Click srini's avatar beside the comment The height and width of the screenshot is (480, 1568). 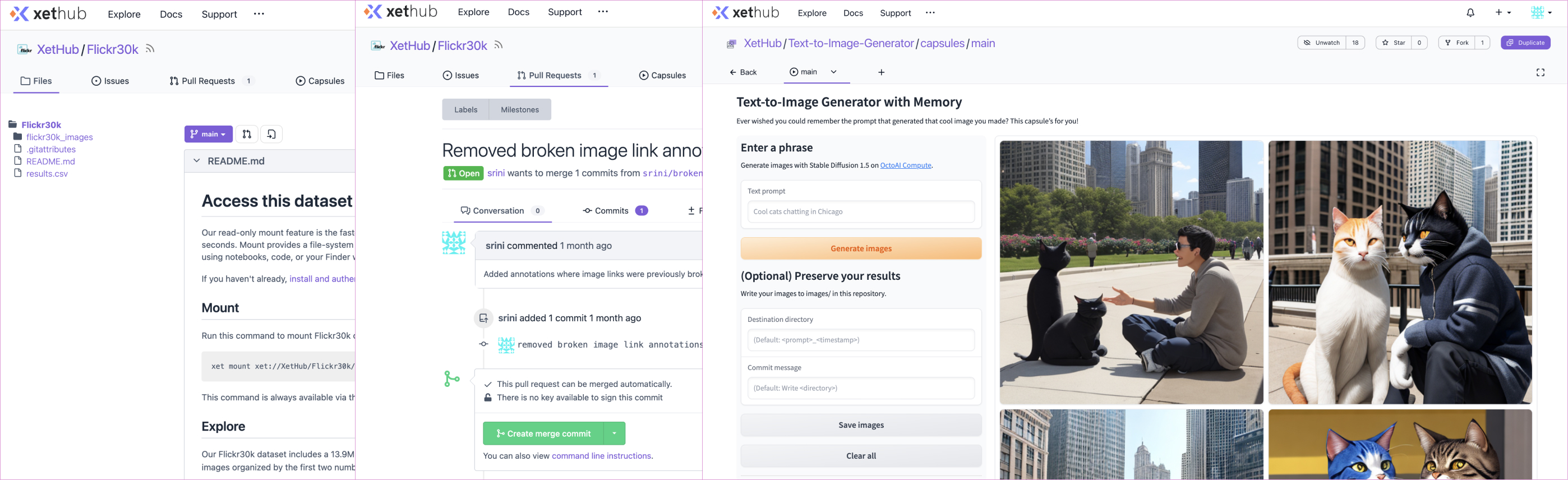454,243
